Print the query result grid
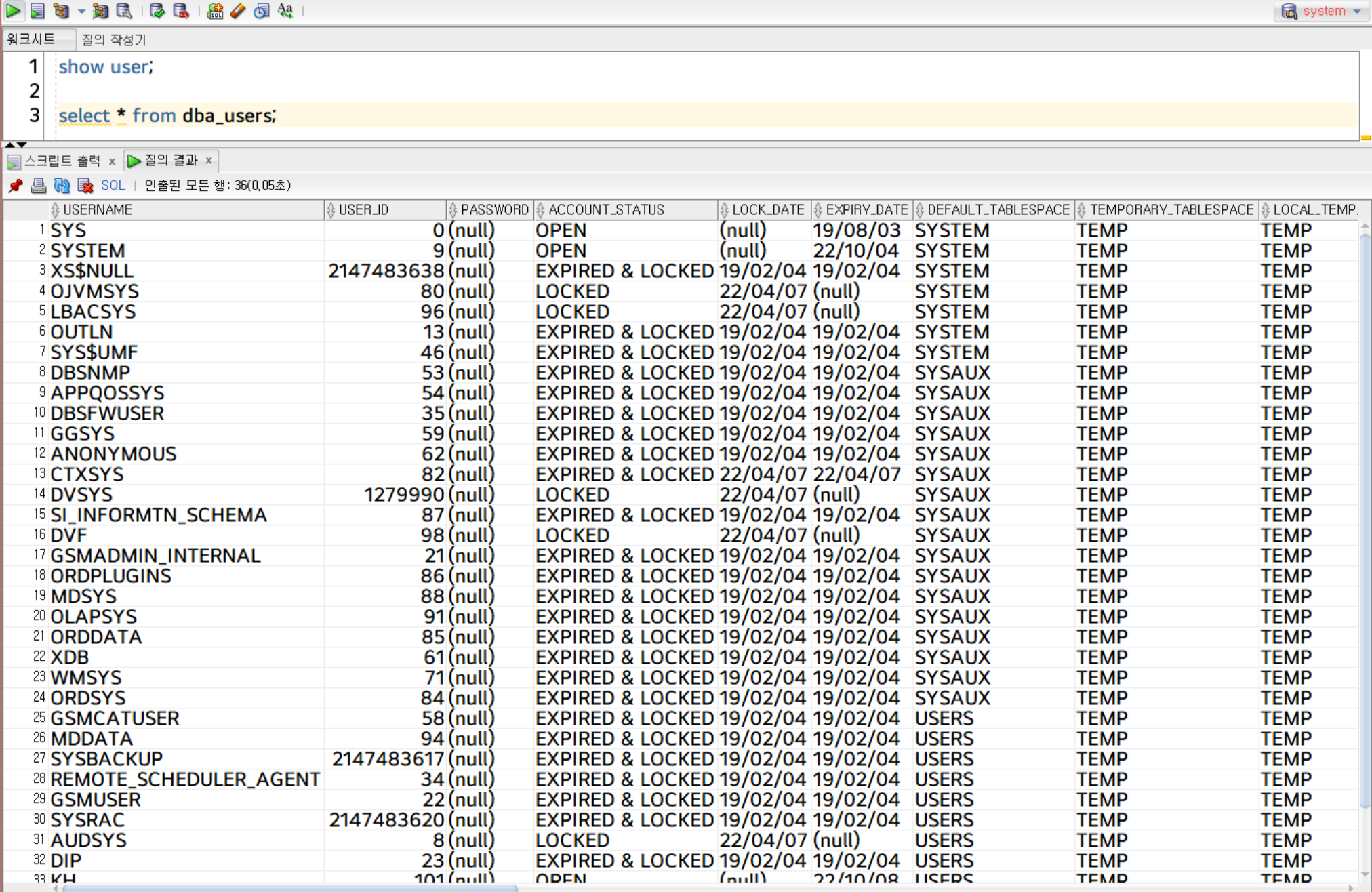 click(x=39, y=186)
